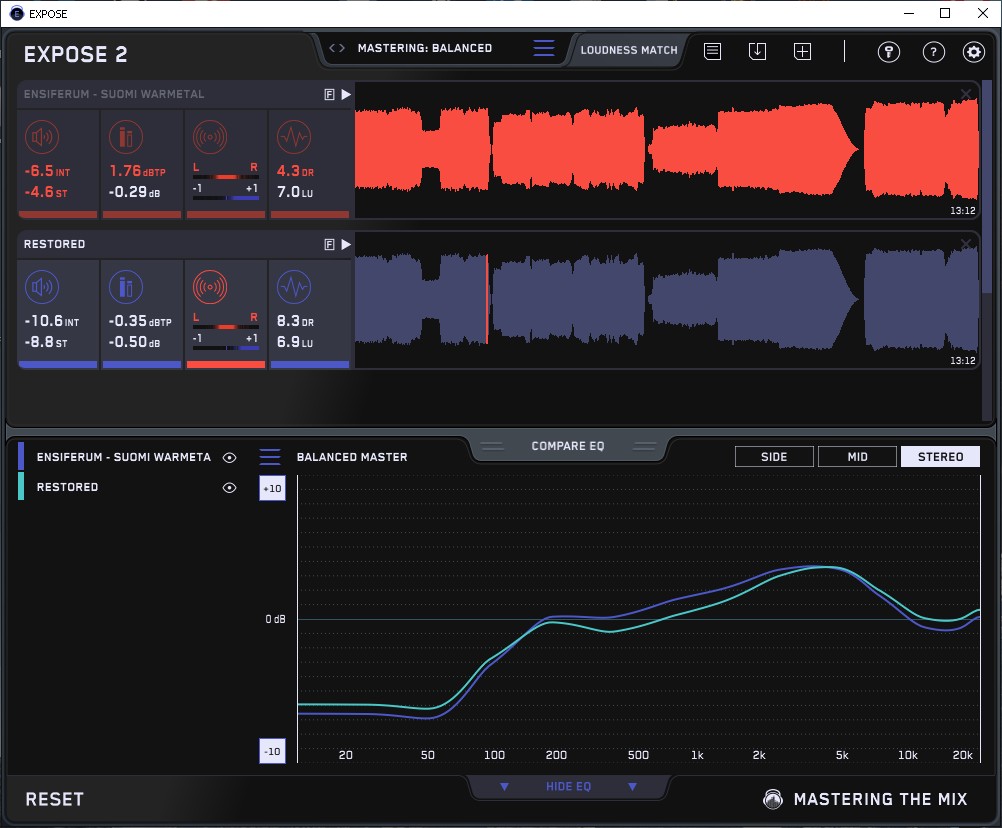Click the Restored waveform at the red playhead
The height and width of the screenshot is (828, 1002).
pos(487,300)
